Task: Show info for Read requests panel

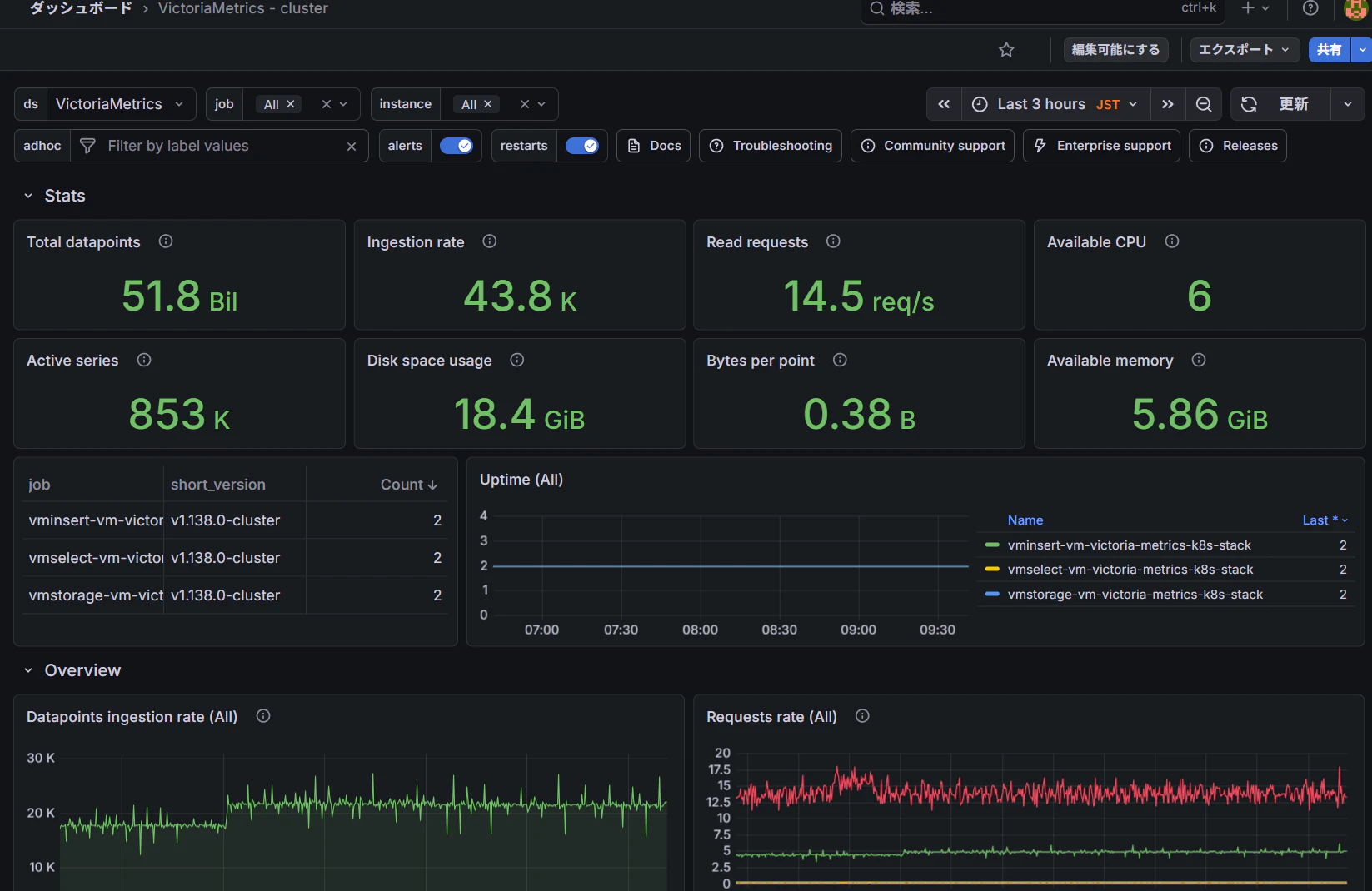Action: tap(833, 241)
